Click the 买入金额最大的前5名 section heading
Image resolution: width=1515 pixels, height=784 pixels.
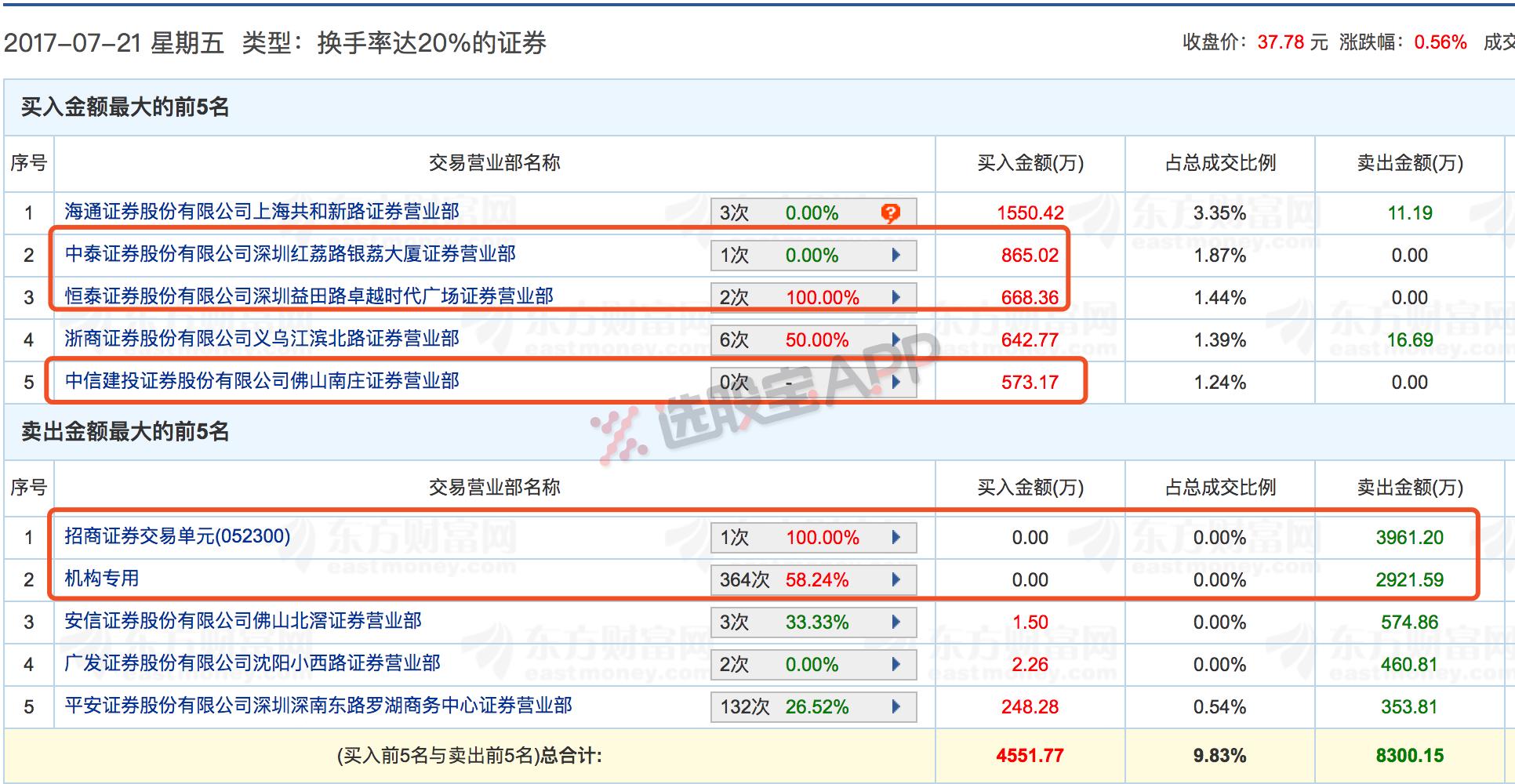click(x=125, y=107)
